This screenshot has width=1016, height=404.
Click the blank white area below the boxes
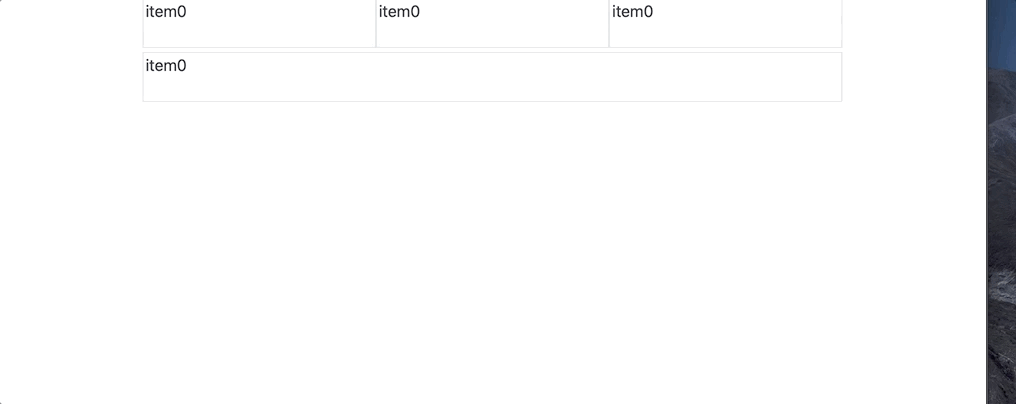coord(492,250)
